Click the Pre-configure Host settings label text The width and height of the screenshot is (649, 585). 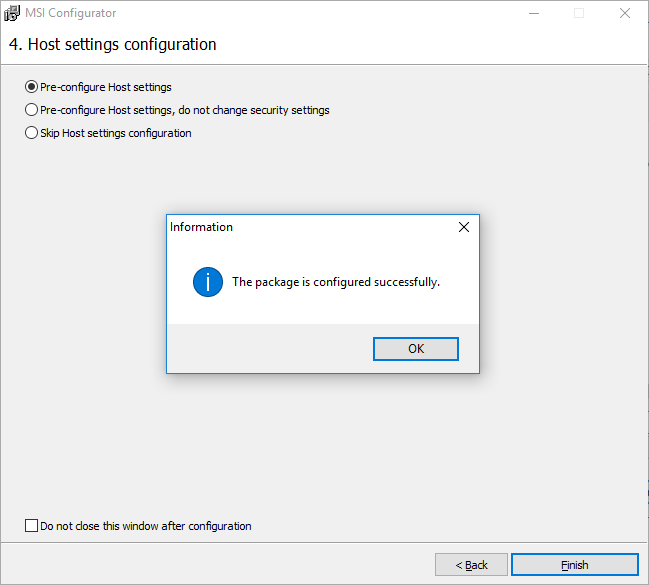coord(105,87)
